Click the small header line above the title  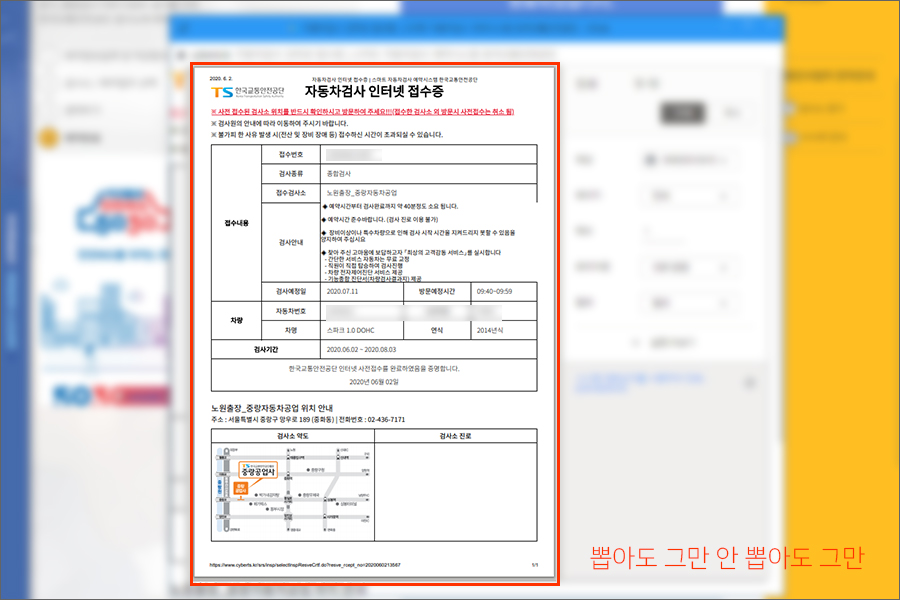pyautogui.click(x=394, y=80)
